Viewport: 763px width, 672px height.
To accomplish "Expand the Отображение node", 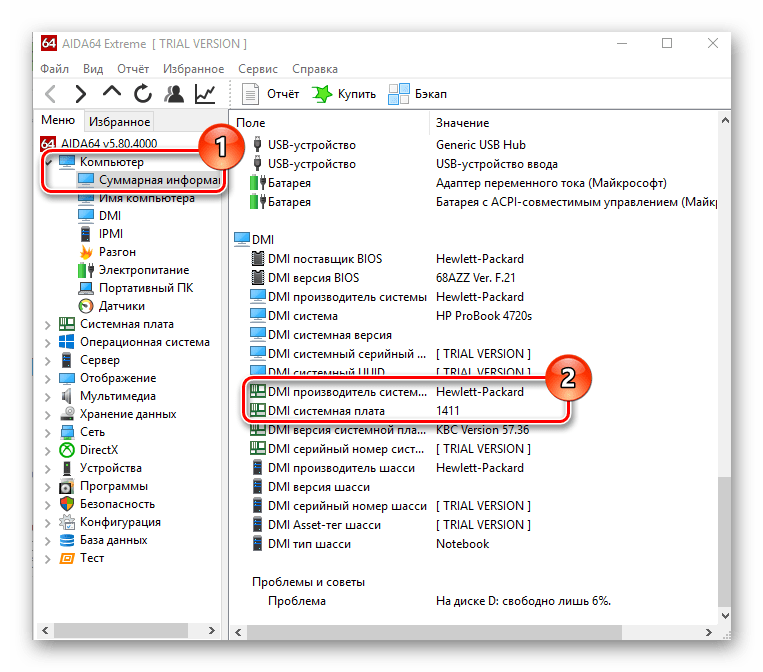I will [47, 379].
